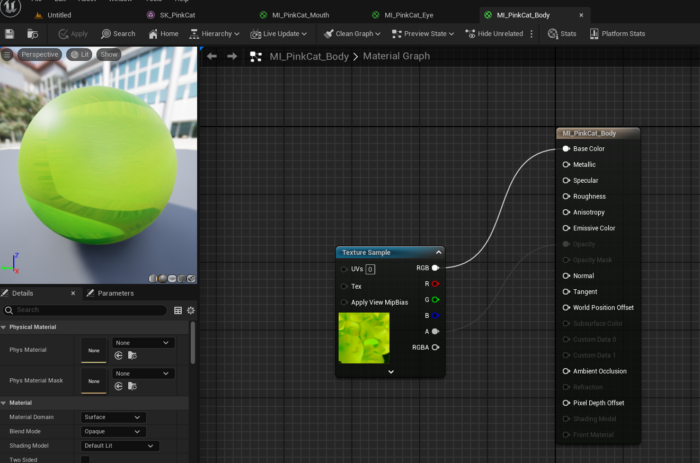This screenshot has width=700, height=463.
Task: Collapse the Physical Material section
Action: [x=4, y=327]
